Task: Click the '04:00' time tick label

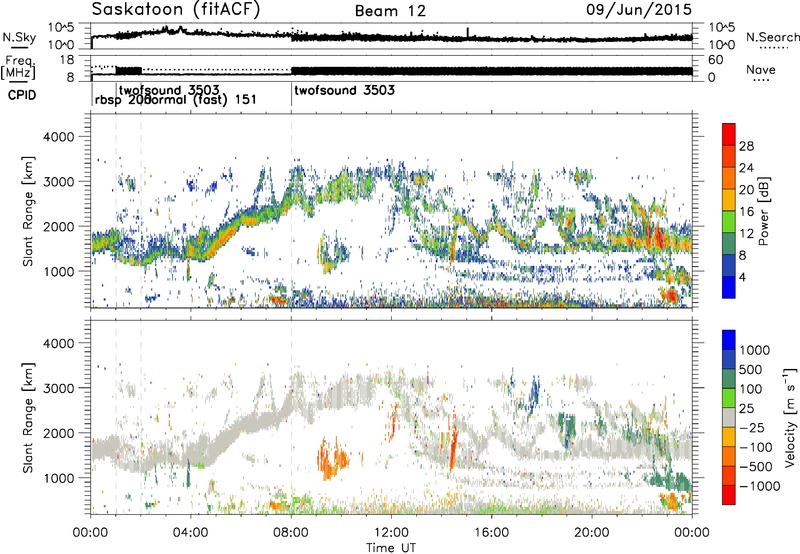Action: (x=191, y=533)
